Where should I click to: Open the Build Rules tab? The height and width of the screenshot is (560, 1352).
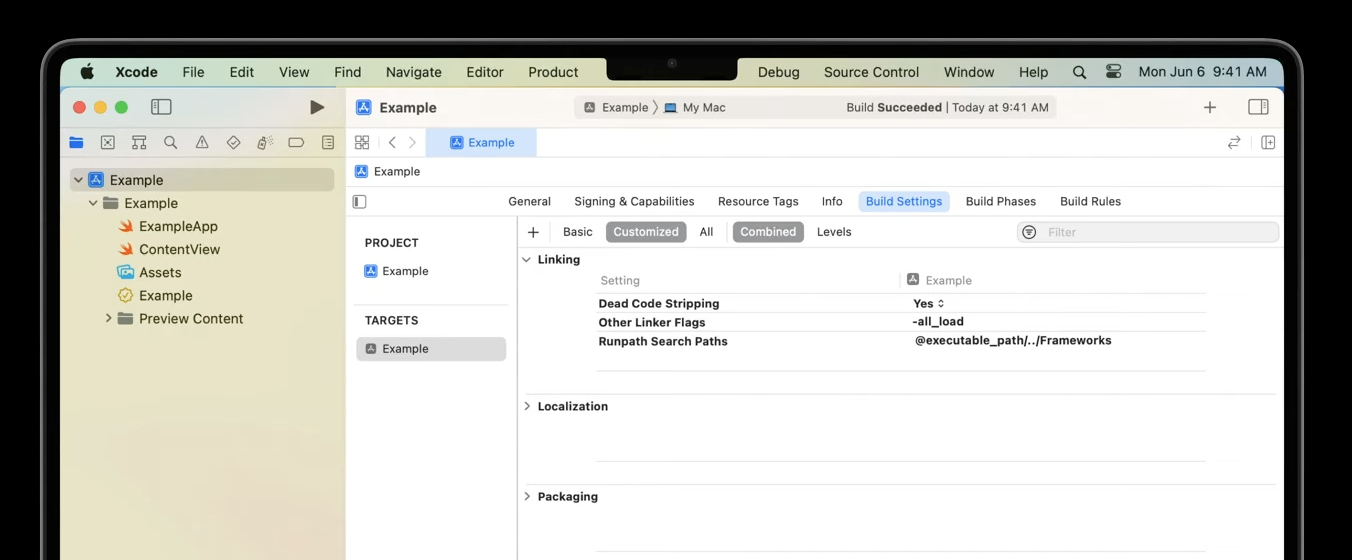(x=1090, y=201)
